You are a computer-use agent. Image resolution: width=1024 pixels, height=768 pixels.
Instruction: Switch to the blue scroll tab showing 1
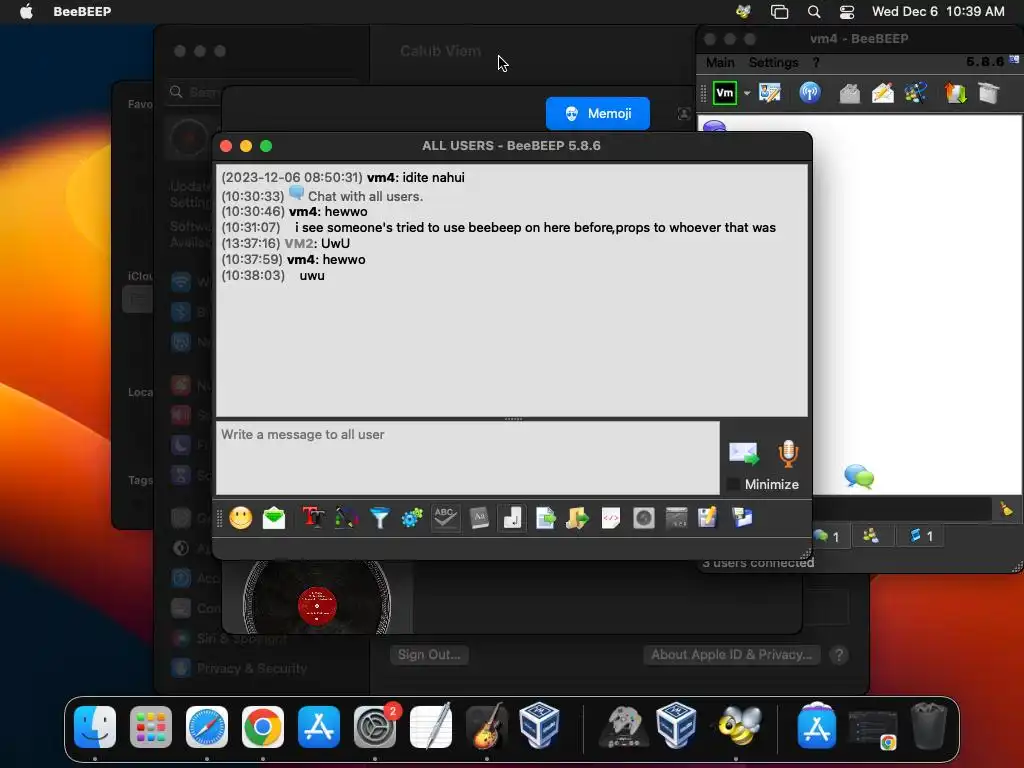[921, 536]
